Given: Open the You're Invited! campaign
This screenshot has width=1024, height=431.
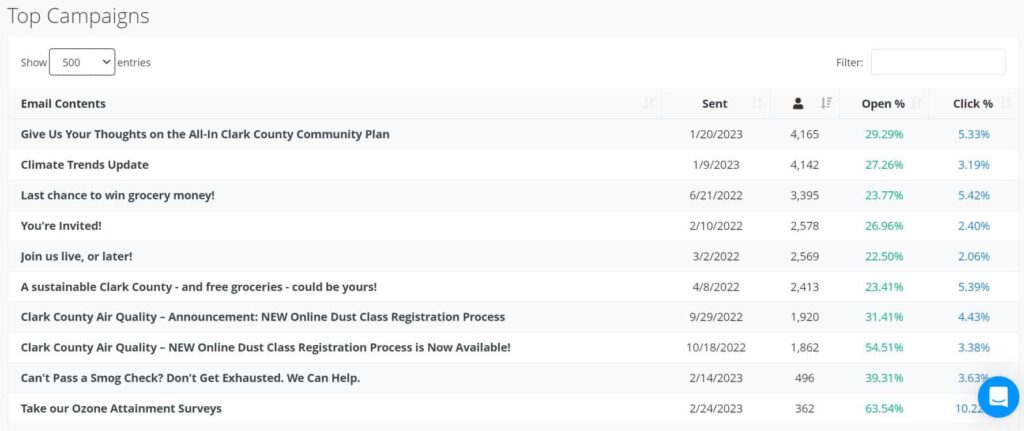Looking at the screenshot, I should 61,226.
